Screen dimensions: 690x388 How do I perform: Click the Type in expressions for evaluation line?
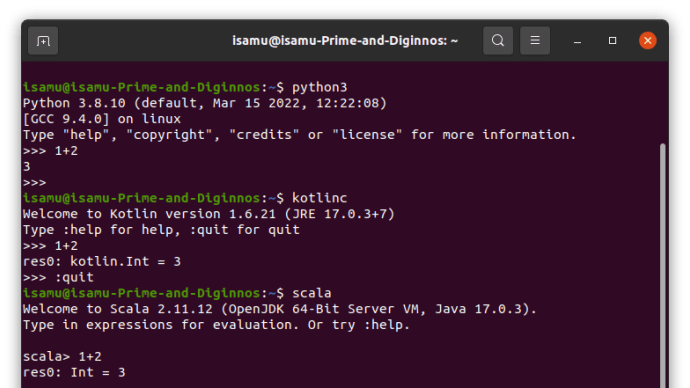coord(216,325)
